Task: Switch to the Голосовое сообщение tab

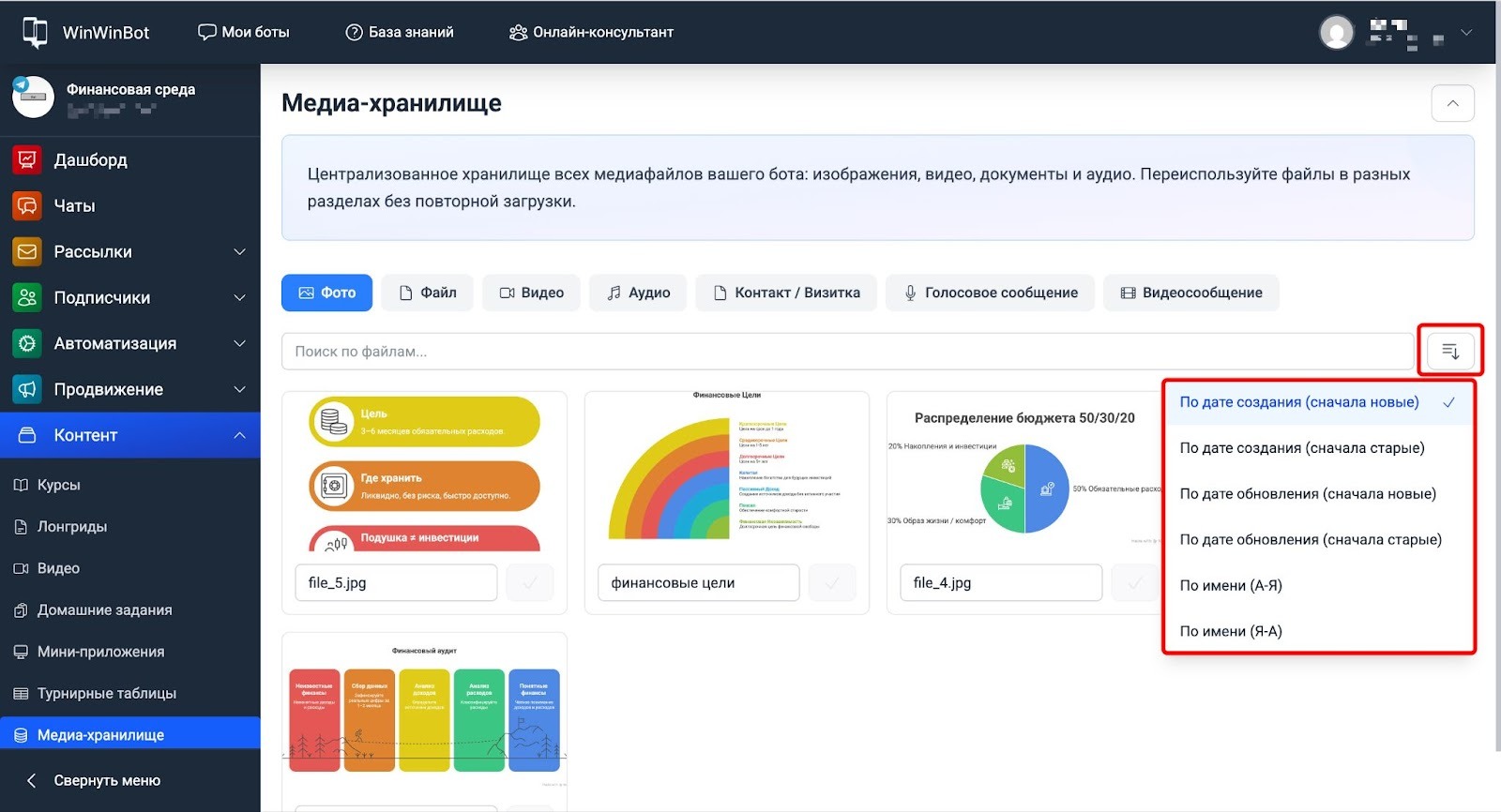Action: (991, 293)
